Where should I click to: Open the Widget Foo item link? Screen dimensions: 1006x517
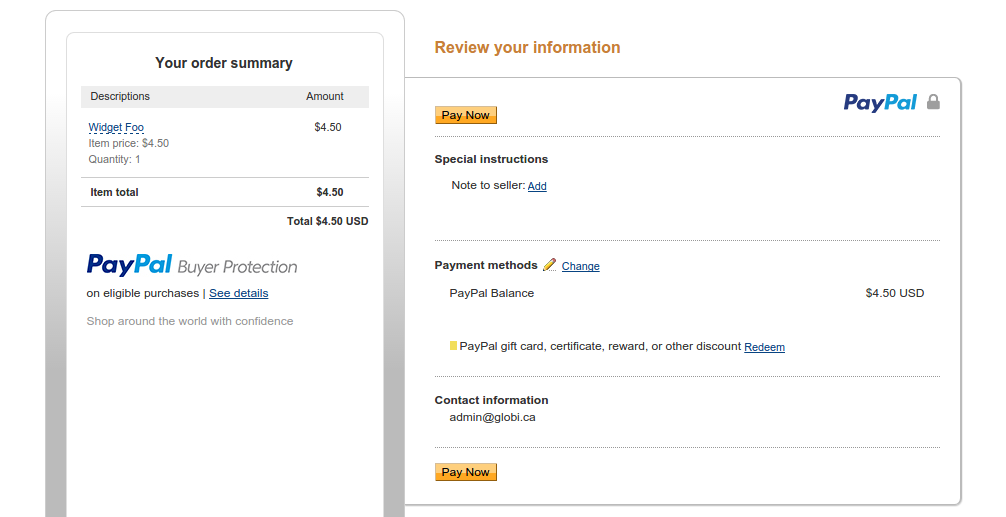[x=116, y=127]
